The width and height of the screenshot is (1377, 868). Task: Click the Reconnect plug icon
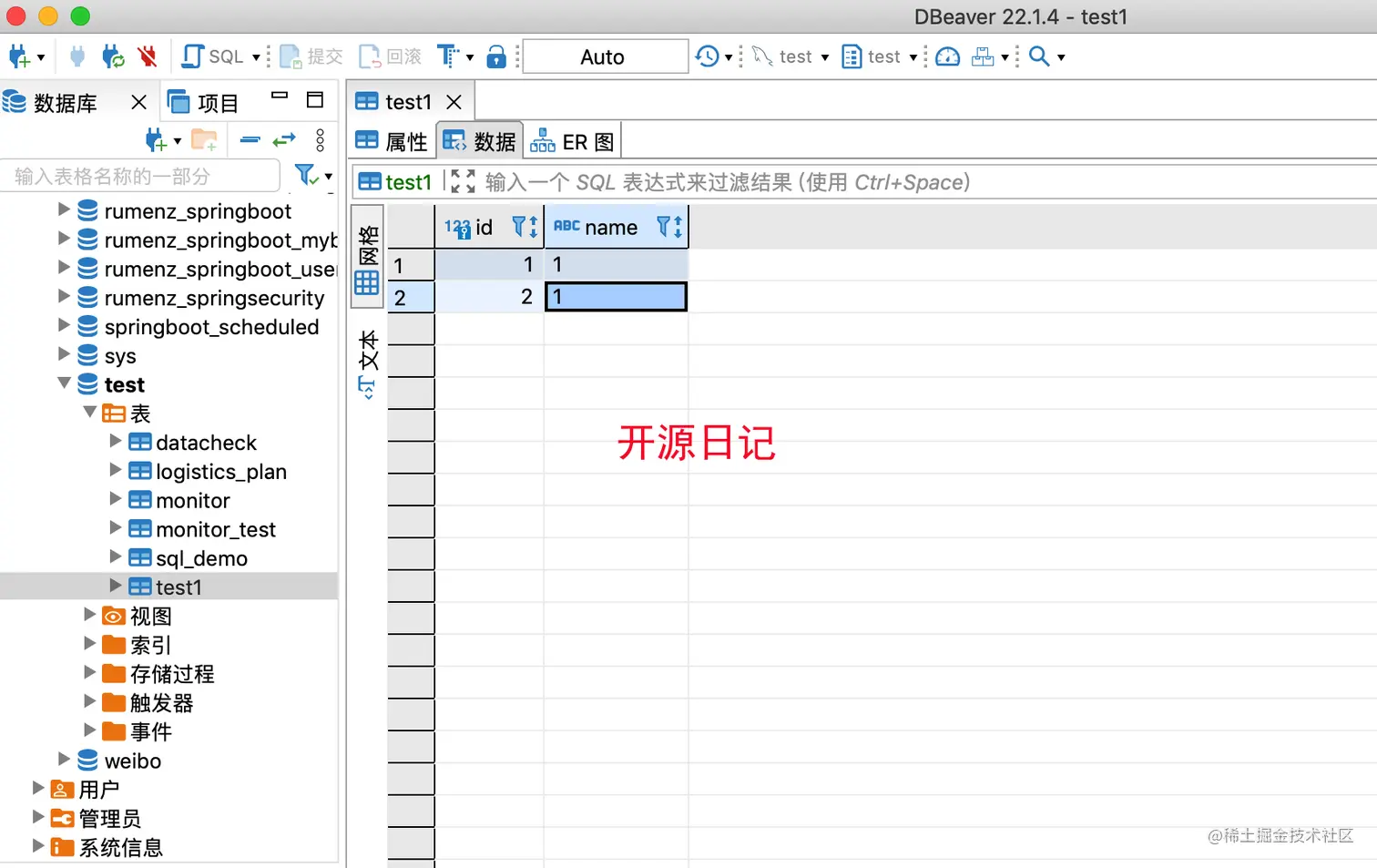click(x=113, y=56)
